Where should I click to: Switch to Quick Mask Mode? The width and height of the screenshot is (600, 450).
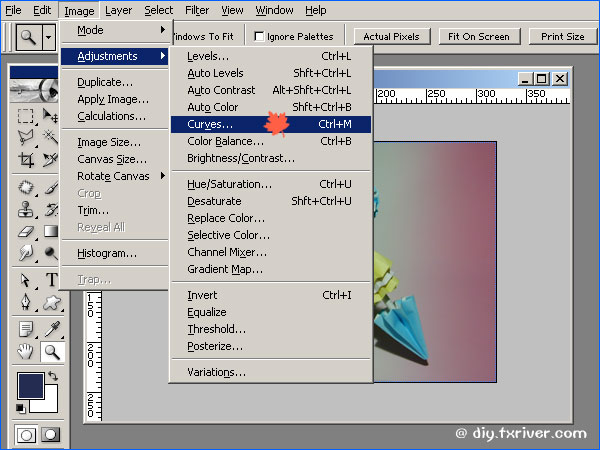(x=51, y=435)
